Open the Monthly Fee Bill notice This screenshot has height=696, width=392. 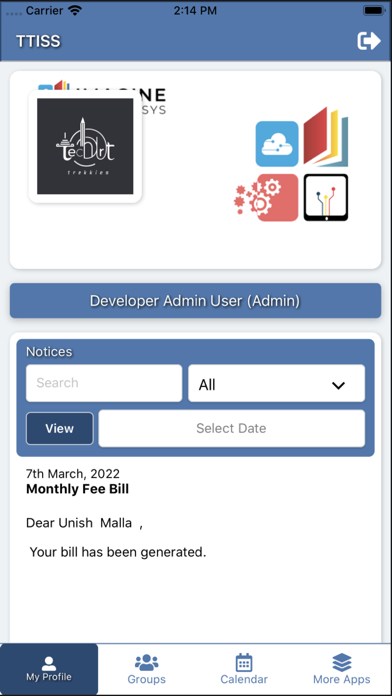[x=78, y=489]
